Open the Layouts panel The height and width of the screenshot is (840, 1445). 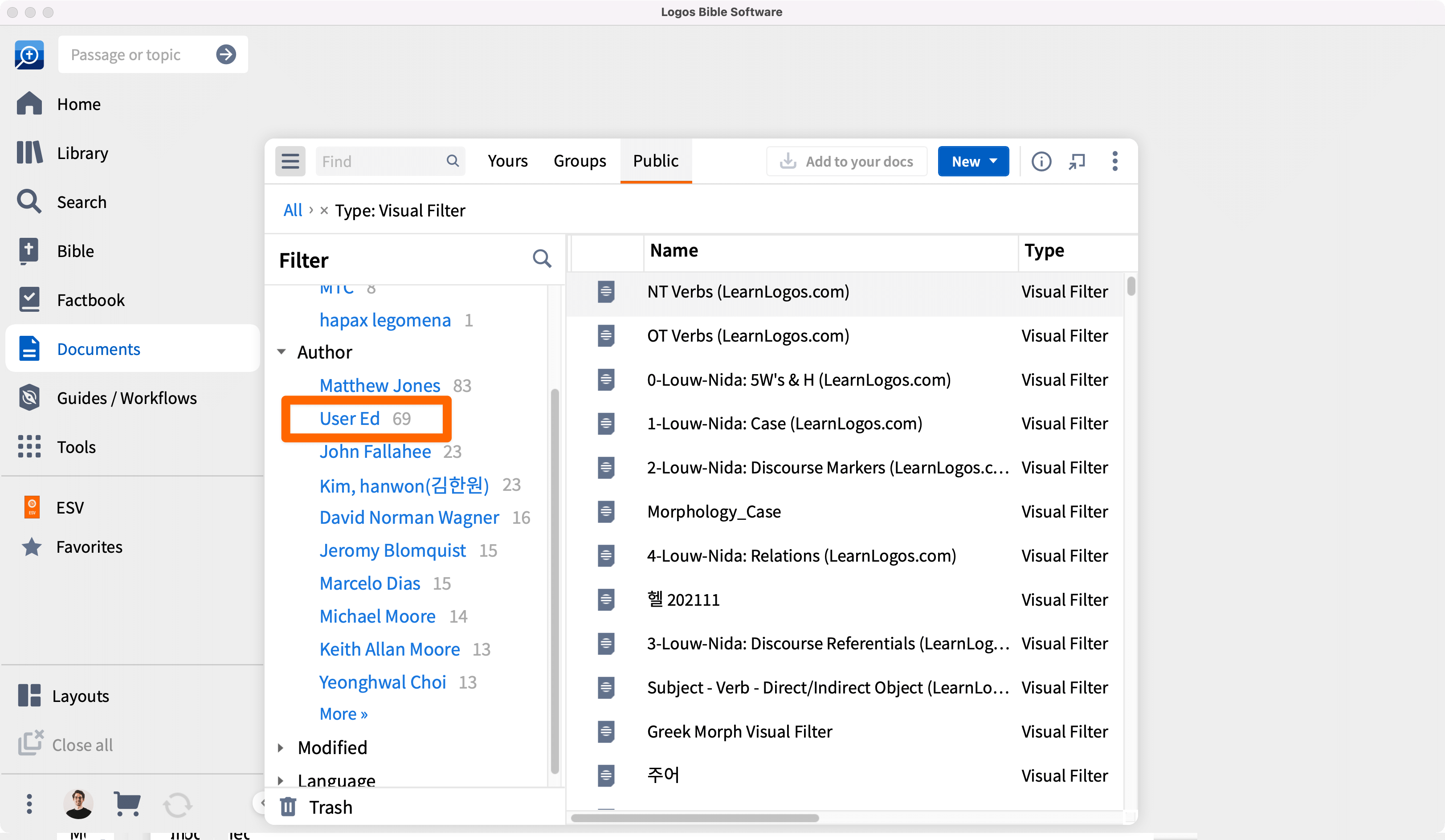[x=81, y=696]
